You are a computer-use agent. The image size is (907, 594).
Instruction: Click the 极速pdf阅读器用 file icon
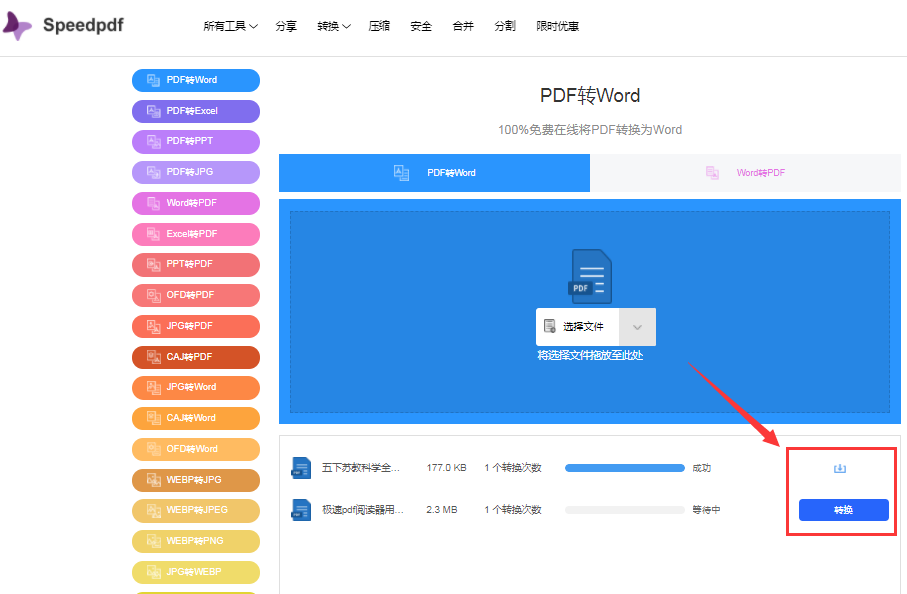(x=301, y=510)
